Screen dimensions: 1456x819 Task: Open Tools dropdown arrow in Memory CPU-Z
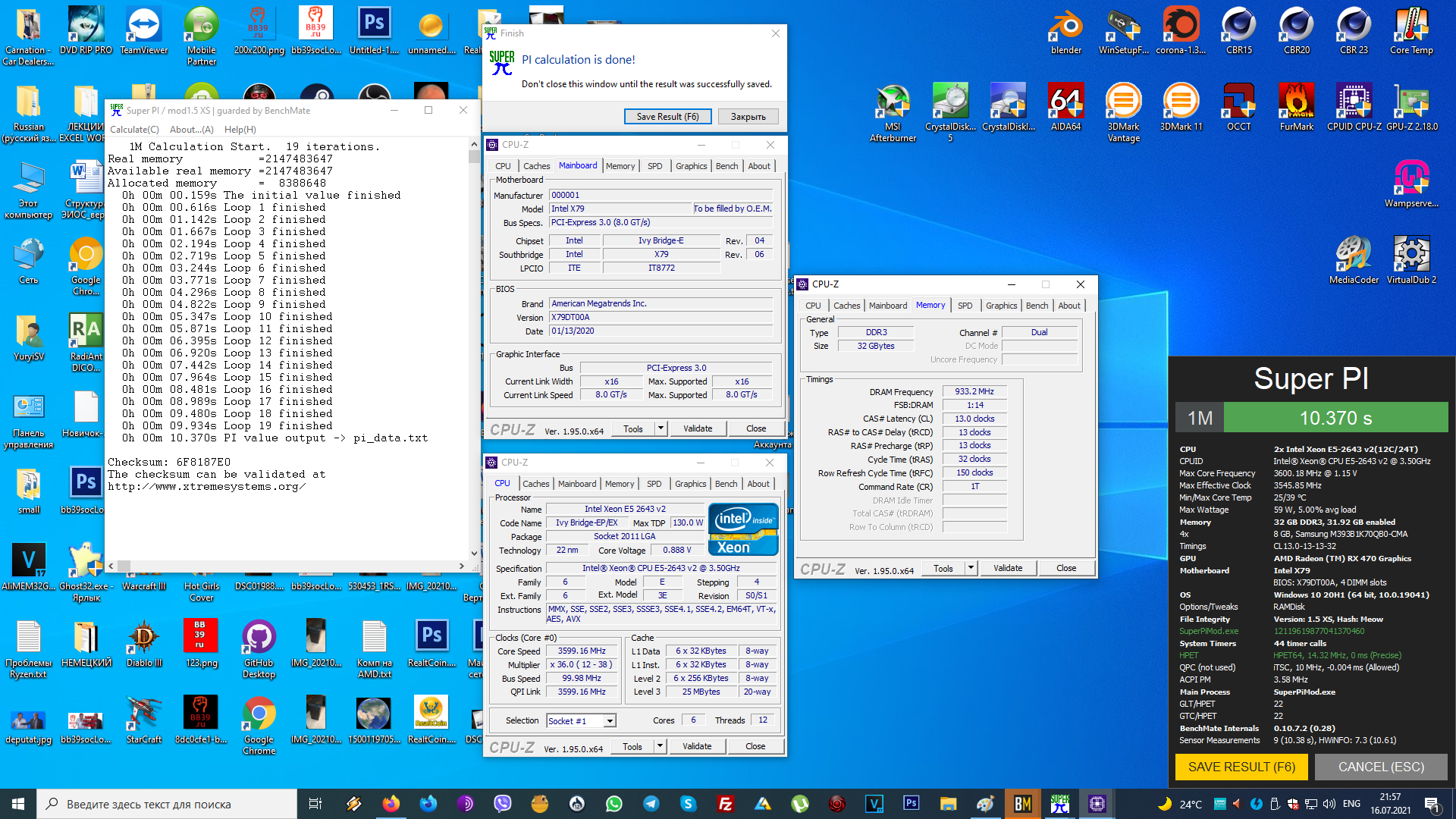pos(971,568)
